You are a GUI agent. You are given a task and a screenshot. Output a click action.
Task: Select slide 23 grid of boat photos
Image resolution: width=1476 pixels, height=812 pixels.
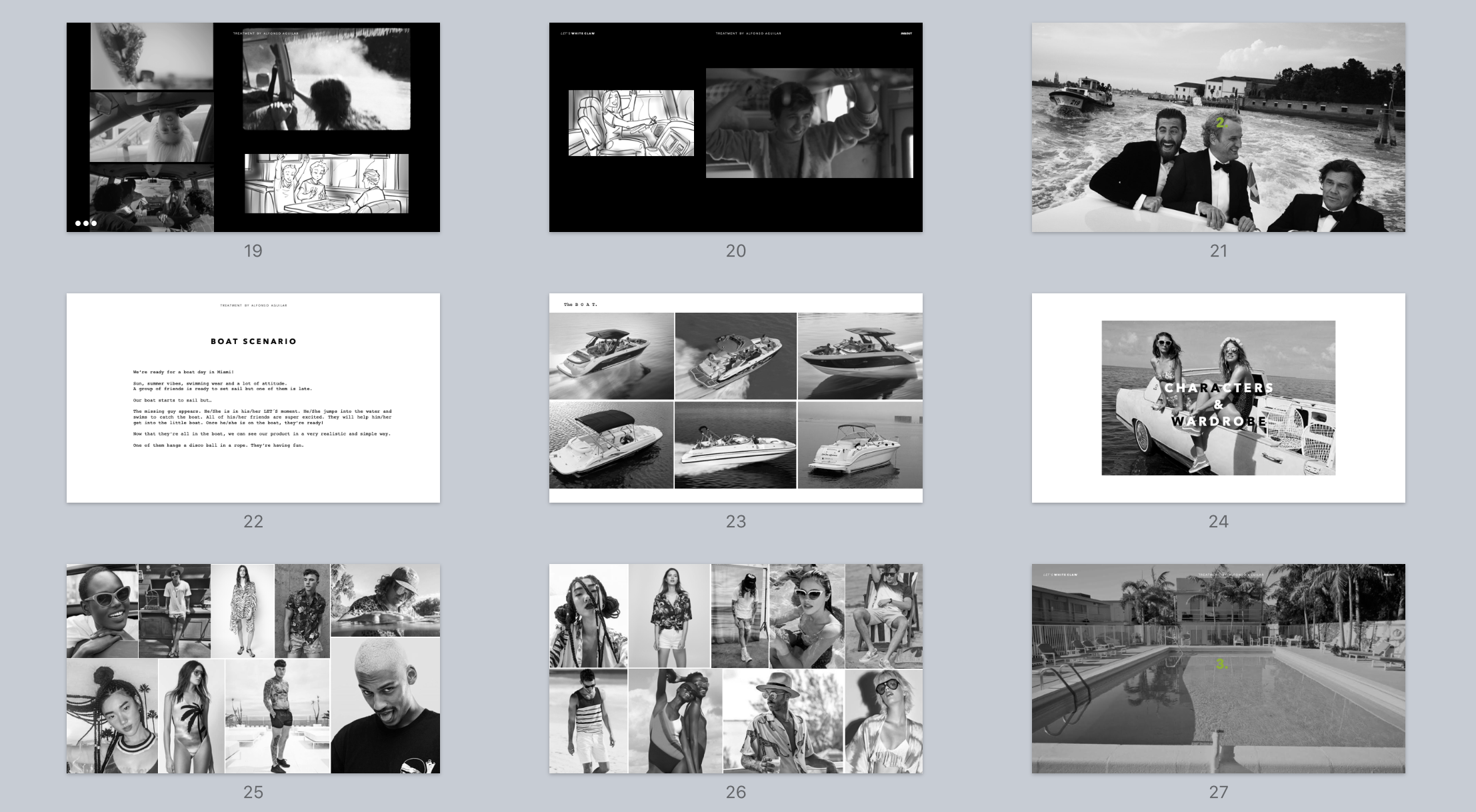[x=735, y=398]
